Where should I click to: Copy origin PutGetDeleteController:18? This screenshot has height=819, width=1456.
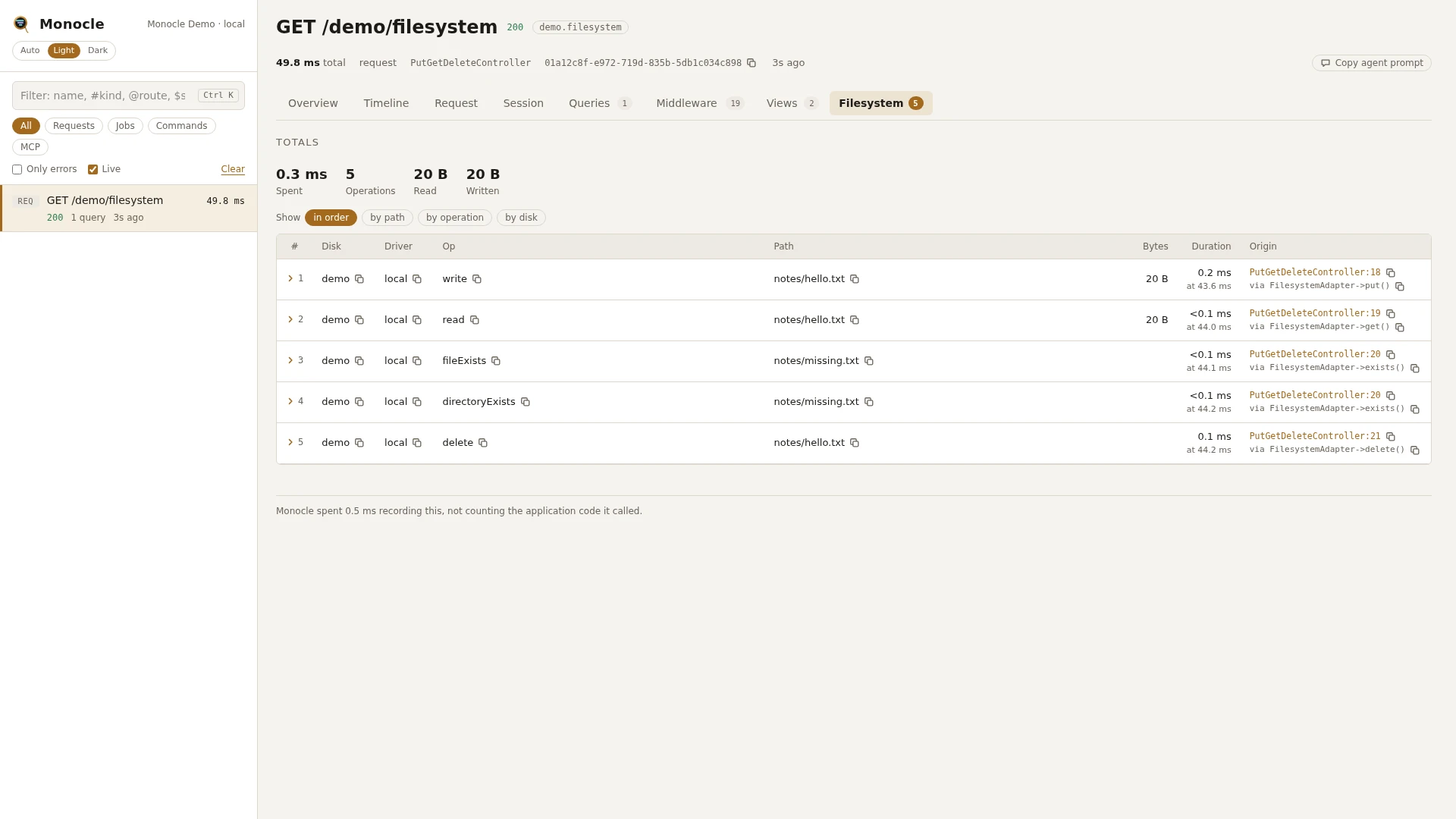tap(1391, 273)
